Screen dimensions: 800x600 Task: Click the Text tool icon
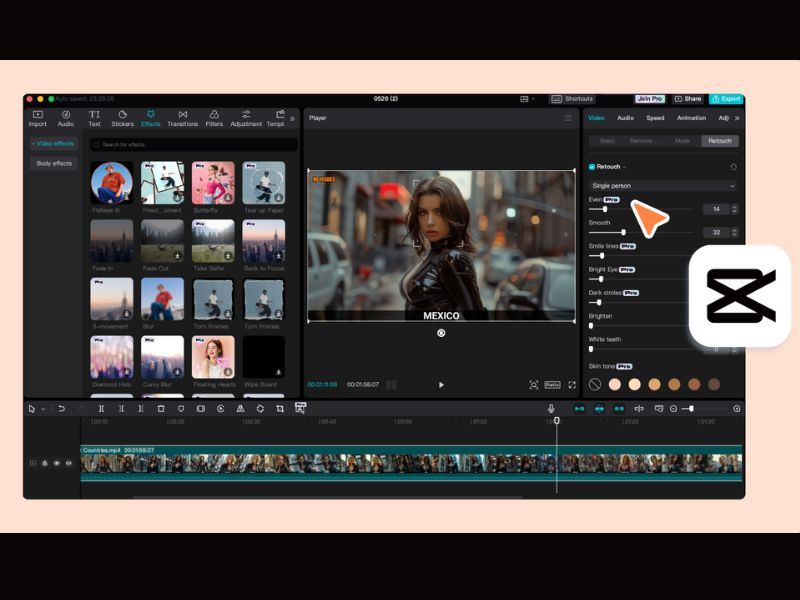click(94, 114)
